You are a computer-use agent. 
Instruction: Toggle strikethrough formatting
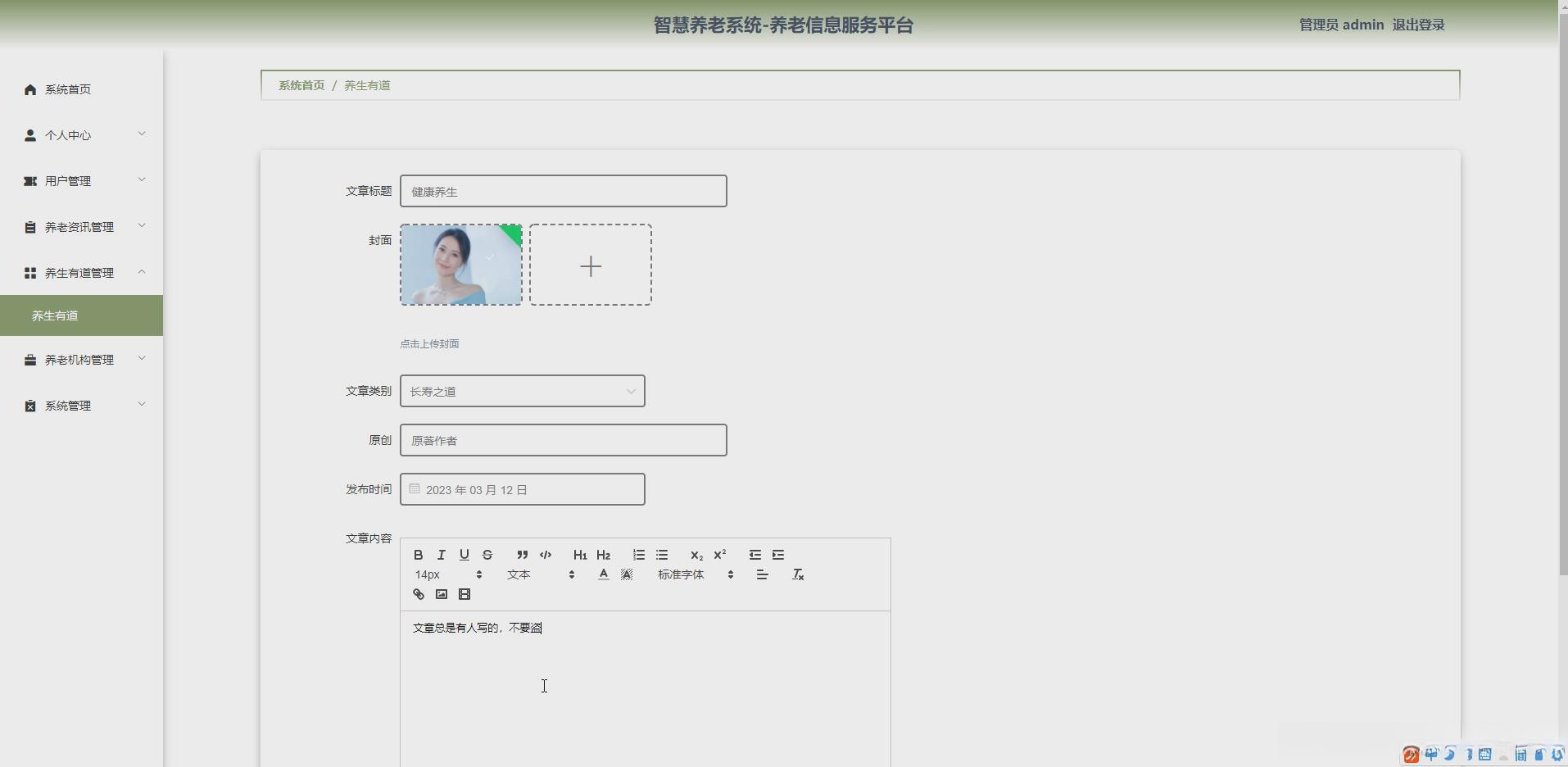pos(487,555)
